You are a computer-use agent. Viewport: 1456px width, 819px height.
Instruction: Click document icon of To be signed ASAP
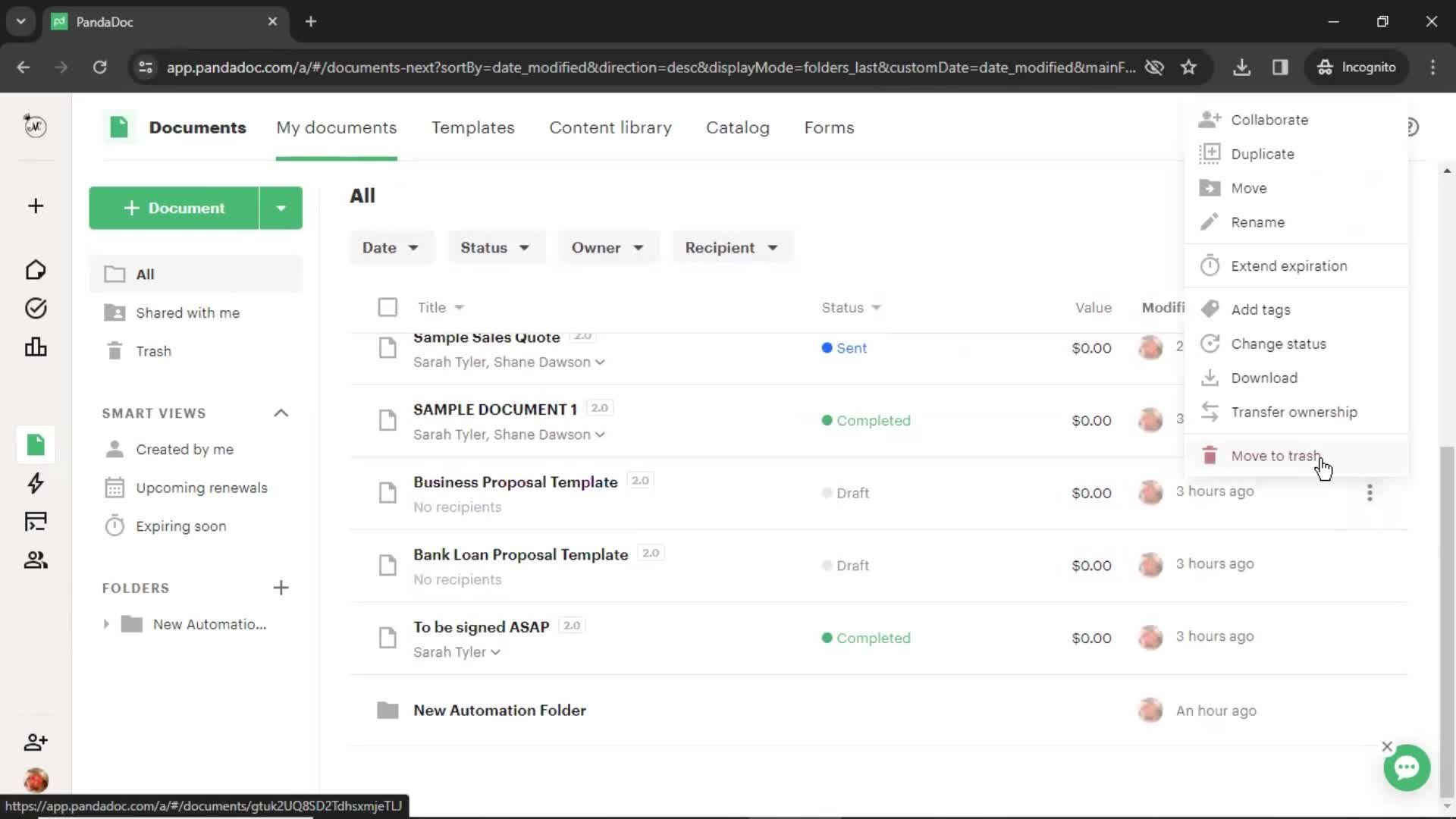388,638
